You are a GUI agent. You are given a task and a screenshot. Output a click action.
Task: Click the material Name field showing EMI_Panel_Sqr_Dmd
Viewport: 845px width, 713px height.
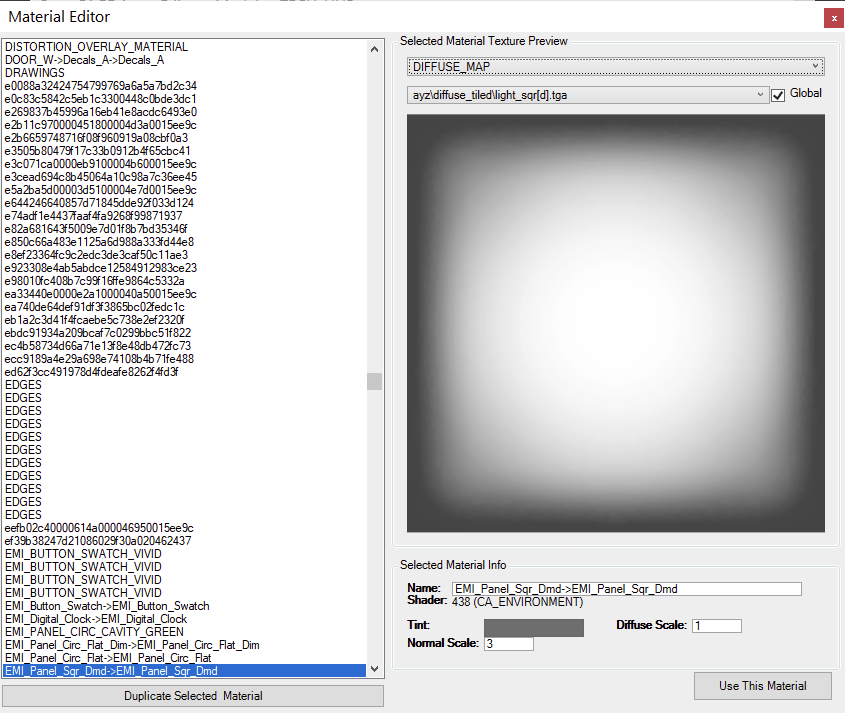(626, 588)
